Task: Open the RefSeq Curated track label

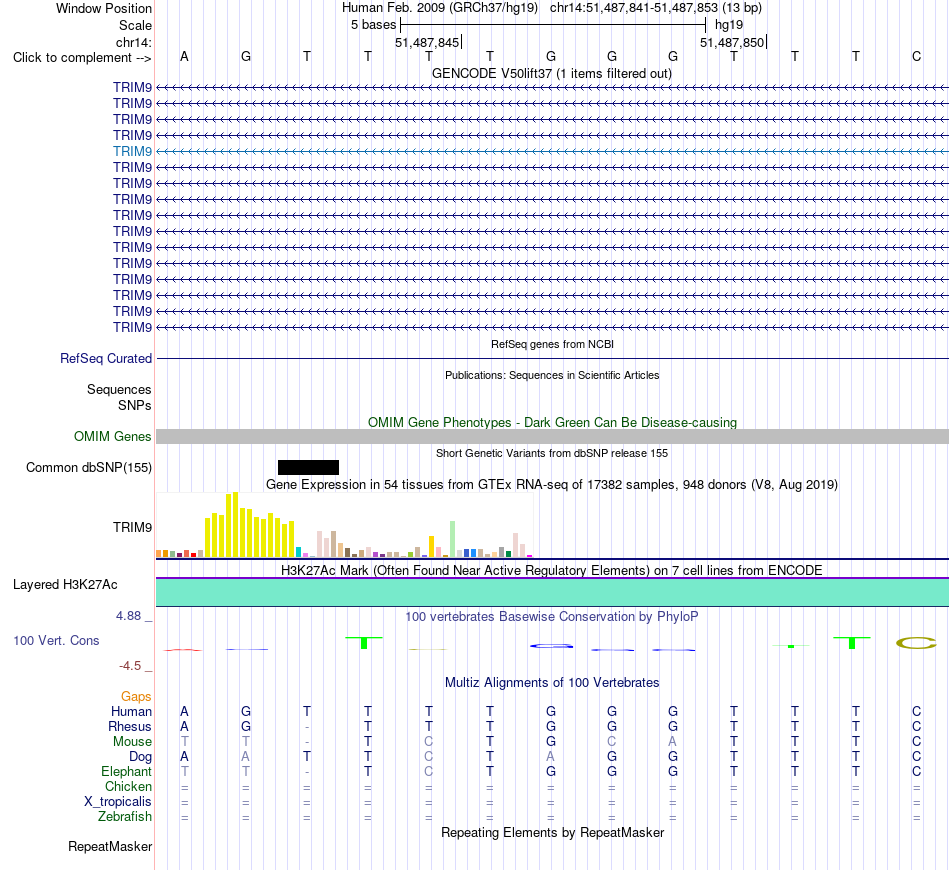Action: pyautogui.click(x=106, y=359)
